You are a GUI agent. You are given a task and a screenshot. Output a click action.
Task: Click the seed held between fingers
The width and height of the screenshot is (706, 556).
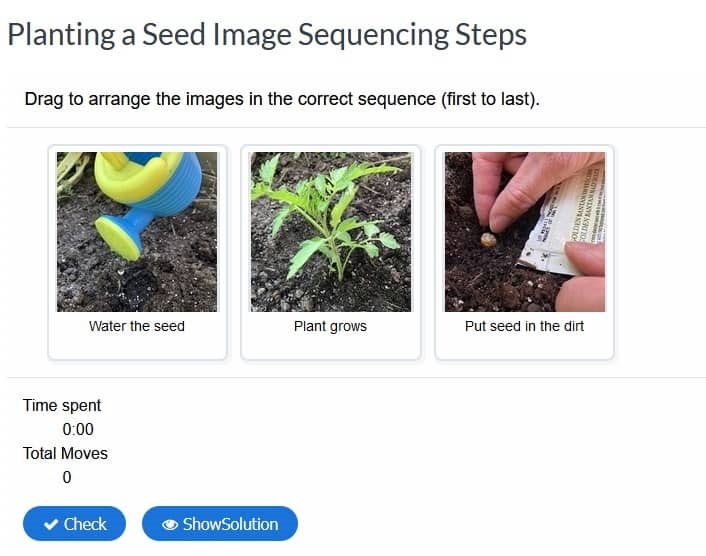(489, 239)
